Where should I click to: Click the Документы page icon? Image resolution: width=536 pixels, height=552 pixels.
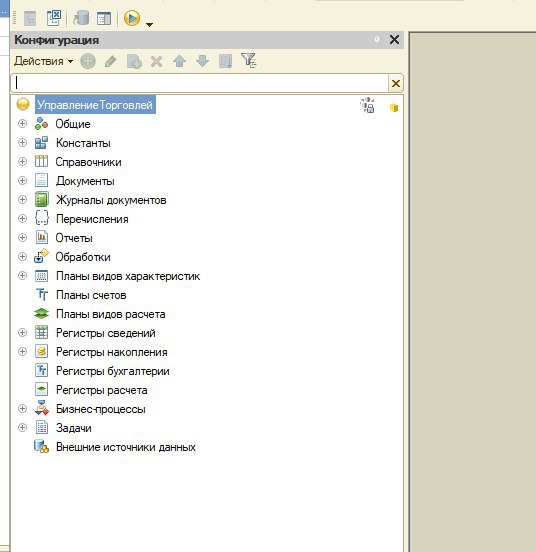41,180
